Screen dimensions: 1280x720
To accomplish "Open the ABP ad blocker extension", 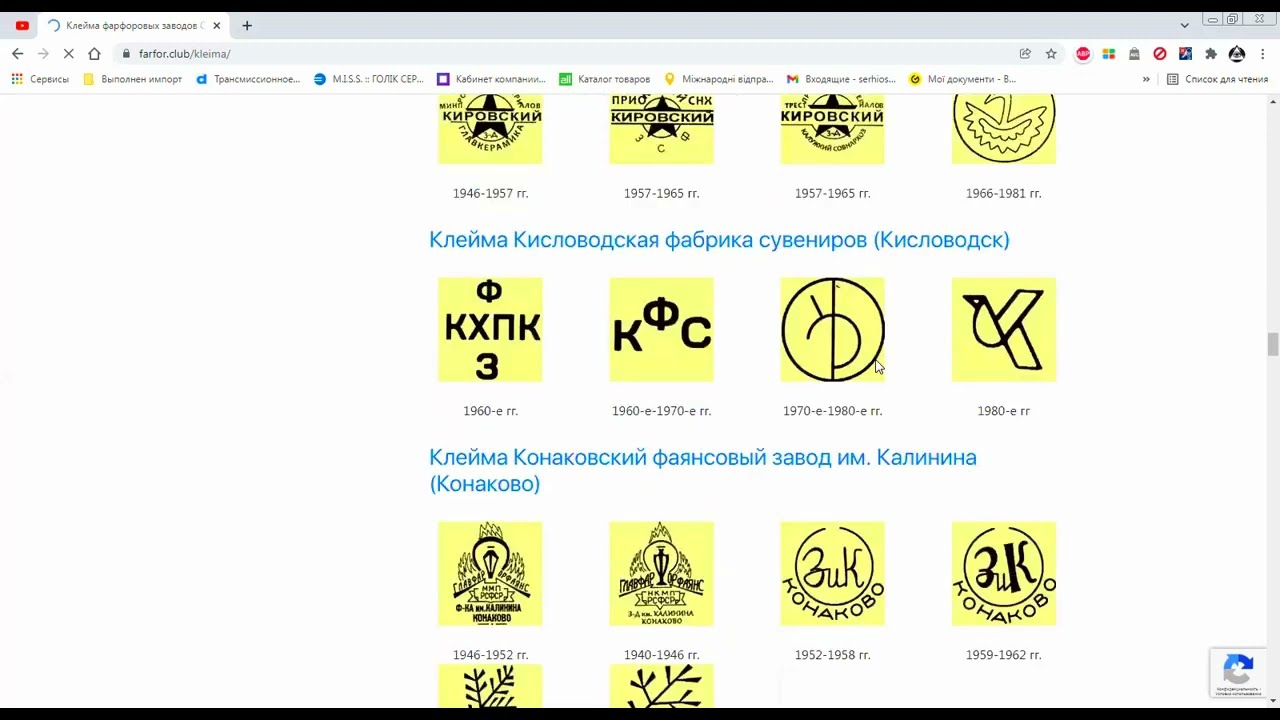I will coord(1083,54).
